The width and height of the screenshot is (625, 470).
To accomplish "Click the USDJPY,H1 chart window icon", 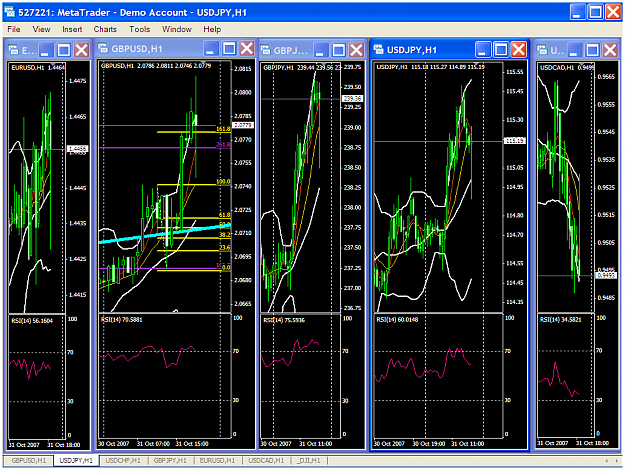I will point(378,50).
